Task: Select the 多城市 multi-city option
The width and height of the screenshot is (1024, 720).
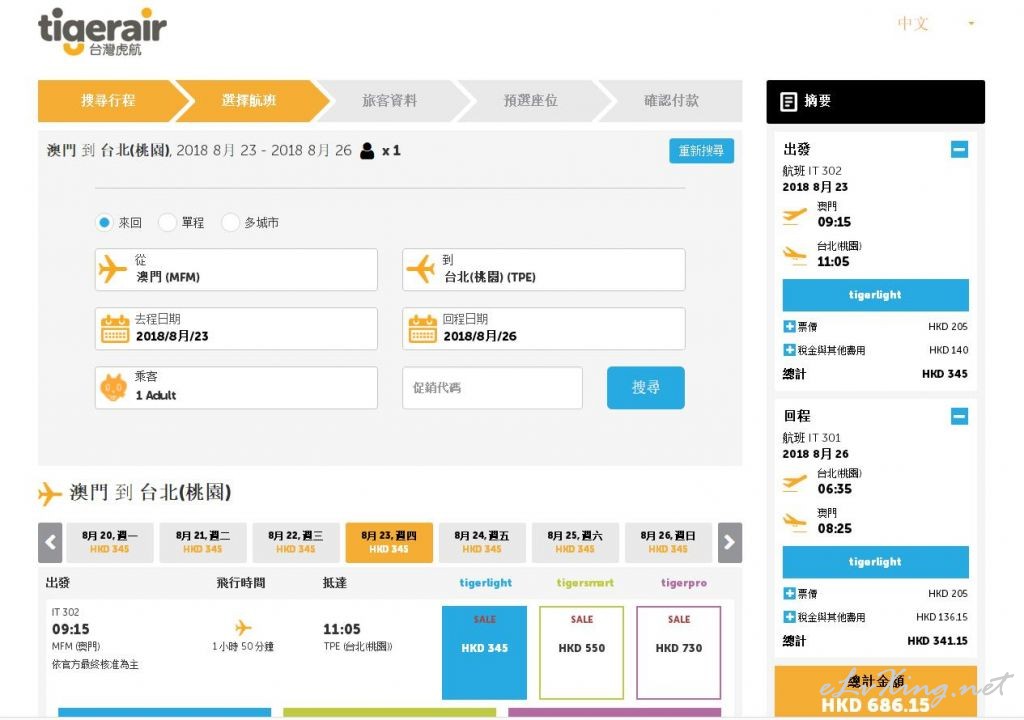Action: click(231, 223)
